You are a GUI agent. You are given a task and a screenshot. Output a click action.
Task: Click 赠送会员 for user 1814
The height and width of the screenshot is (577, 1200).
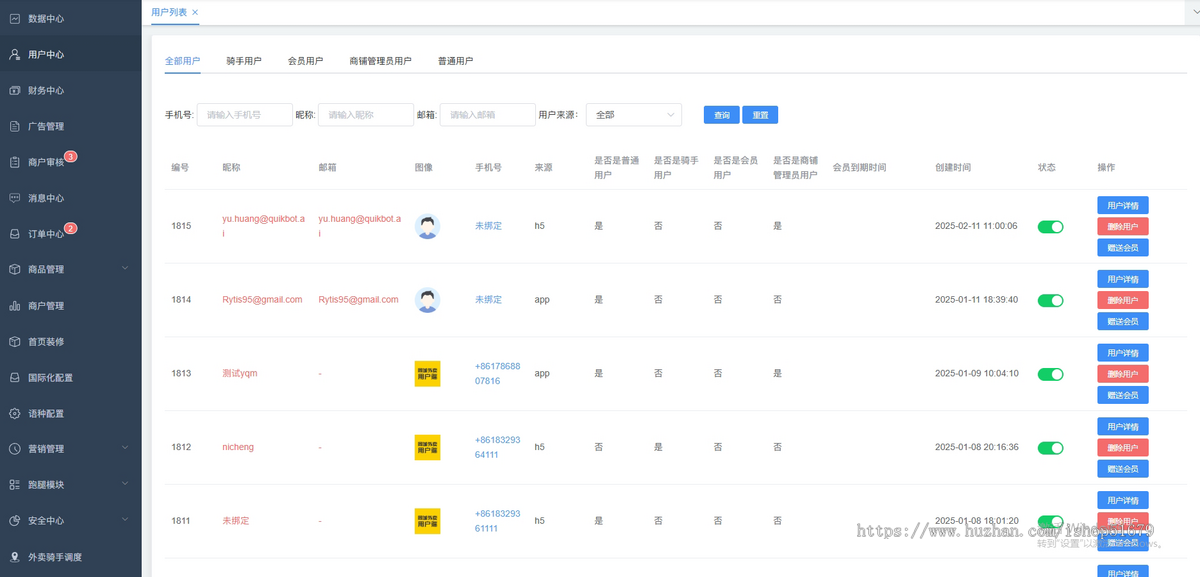pyautogui.click(x=1123, y=321)
